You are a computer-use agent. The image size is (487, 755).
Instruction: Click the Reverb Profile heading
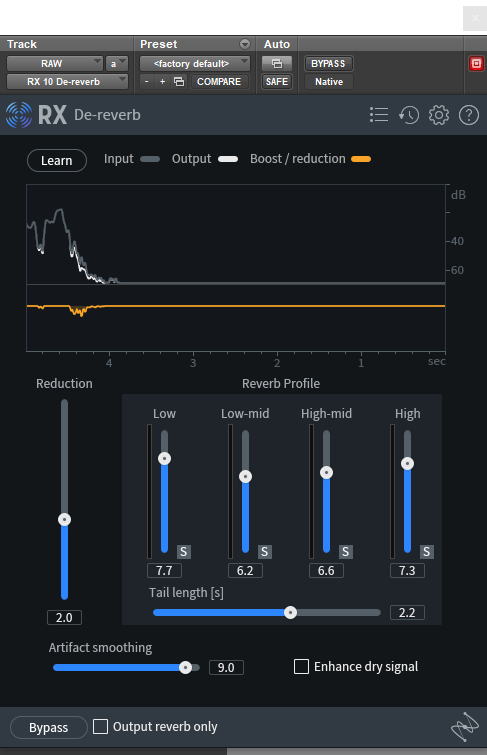(281, 384)
